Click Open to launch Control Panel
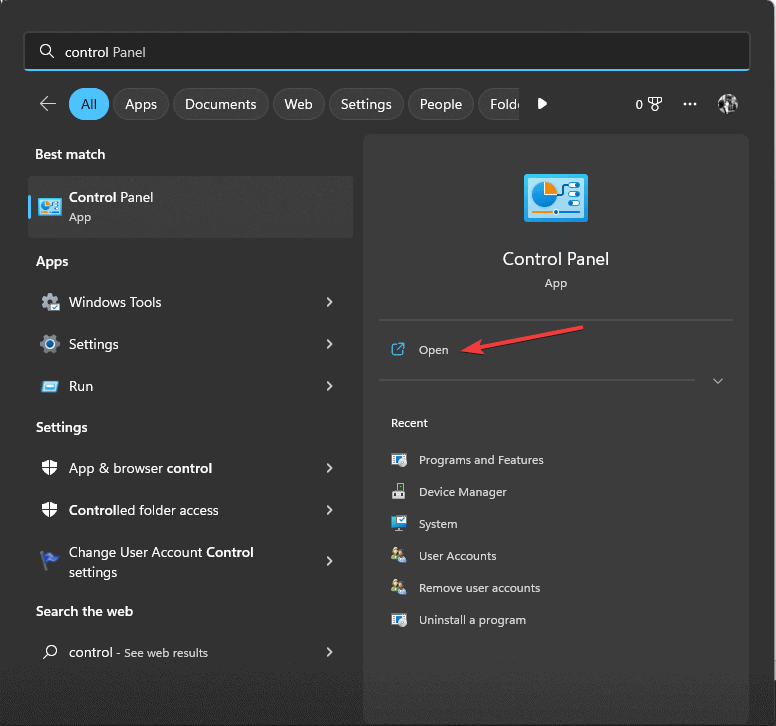 tap(433, 350)
